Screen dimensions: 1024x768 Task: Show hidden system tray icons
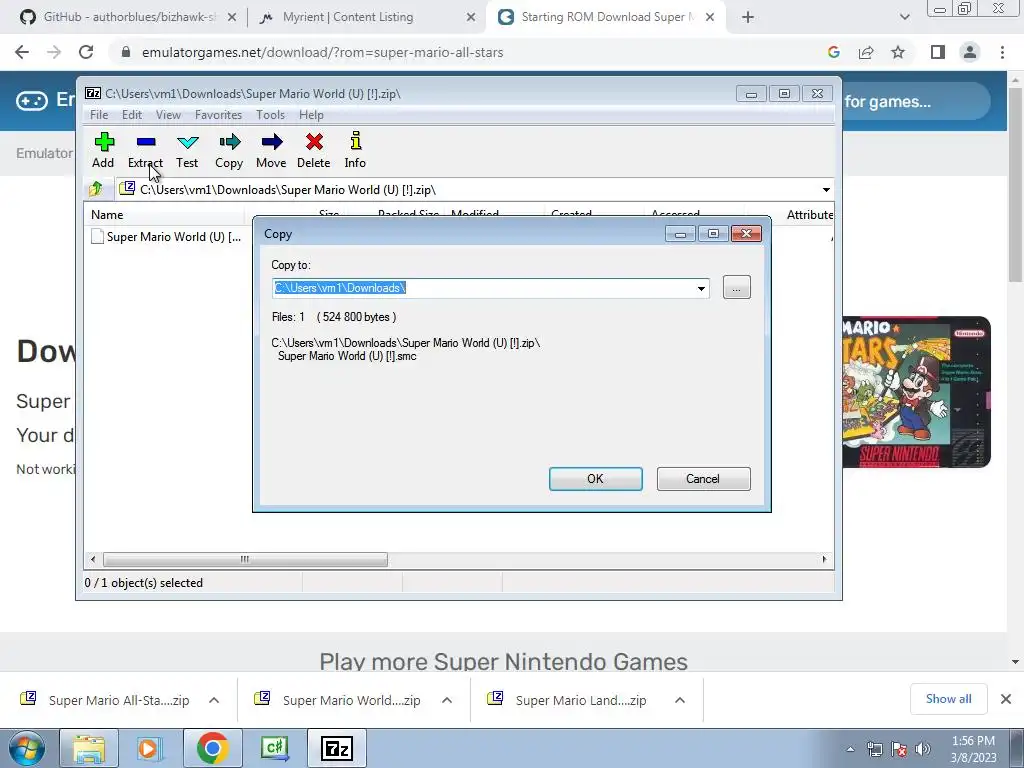pos(850,749)
